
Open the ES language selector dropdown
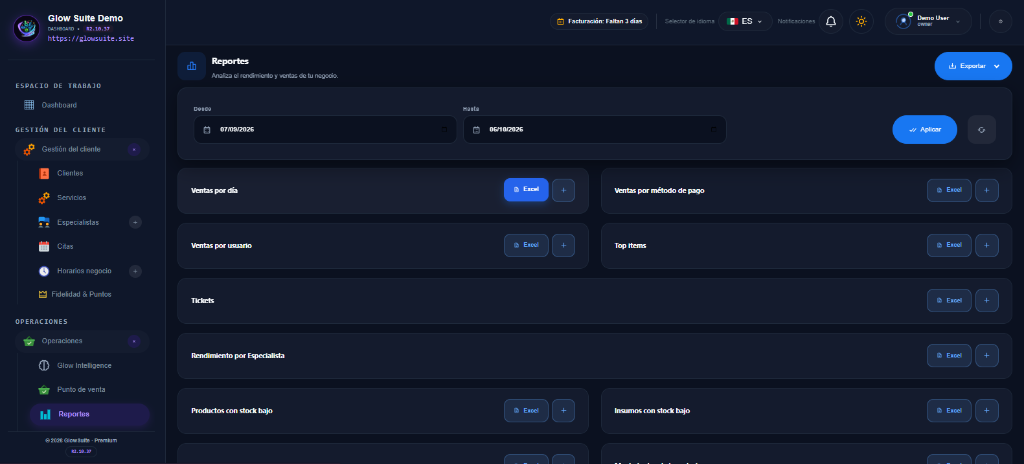745,22
